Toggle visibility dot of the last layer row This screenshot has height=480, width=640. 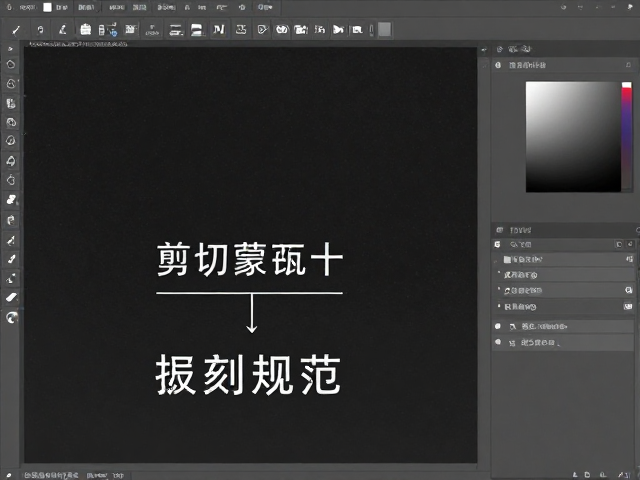[x=498, y=342]
